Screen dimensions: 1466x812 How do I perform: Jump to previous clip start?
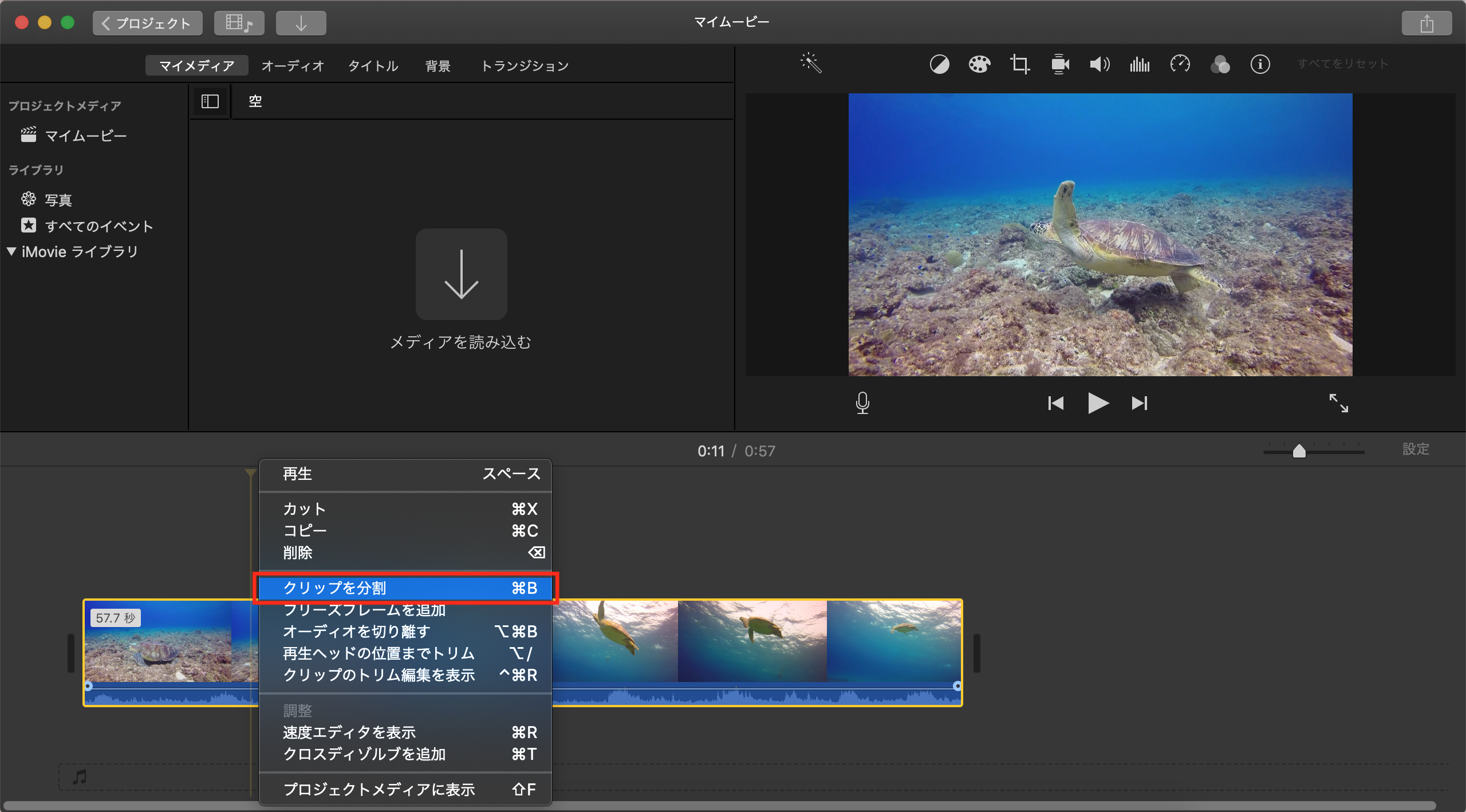[x=1055, y=403]
